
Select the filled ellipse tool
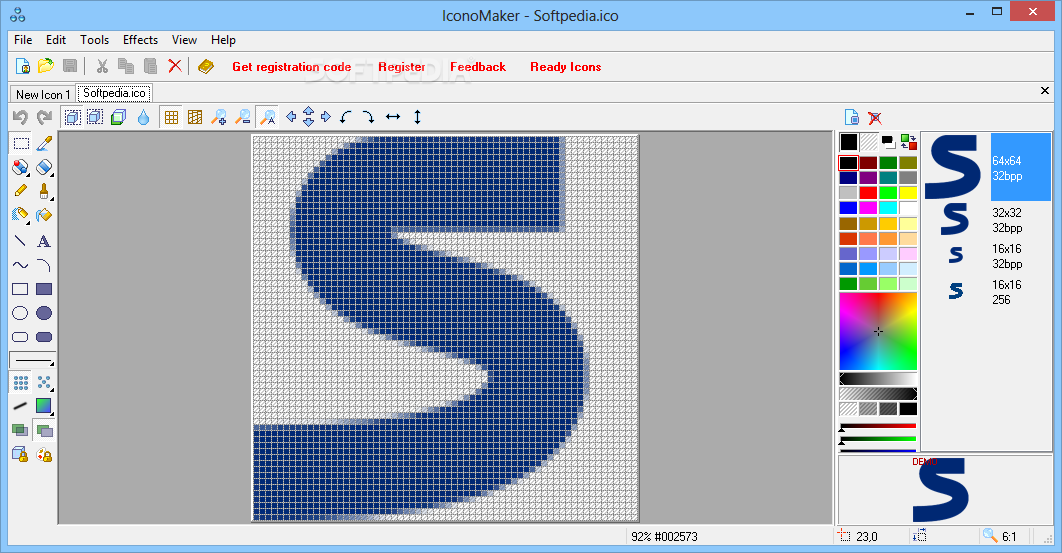pyautogui.click(x=44, y=313)
